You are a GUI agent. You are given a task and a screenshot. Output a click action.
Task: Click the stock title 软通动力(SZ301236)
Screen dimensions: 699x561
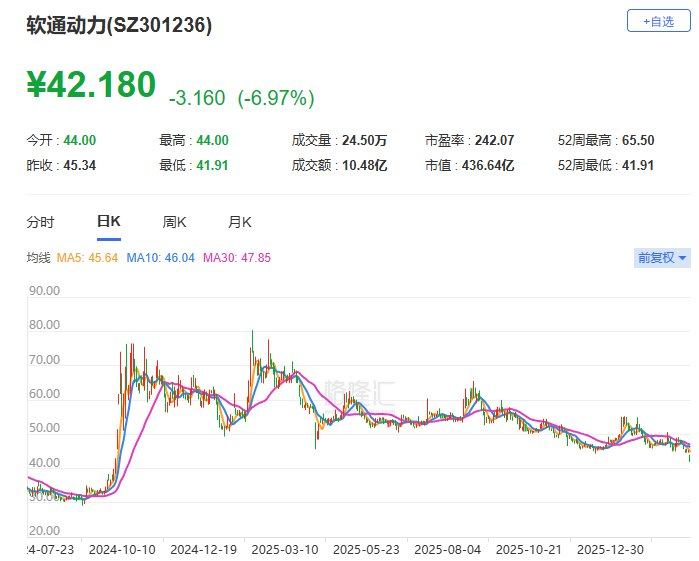119,25
